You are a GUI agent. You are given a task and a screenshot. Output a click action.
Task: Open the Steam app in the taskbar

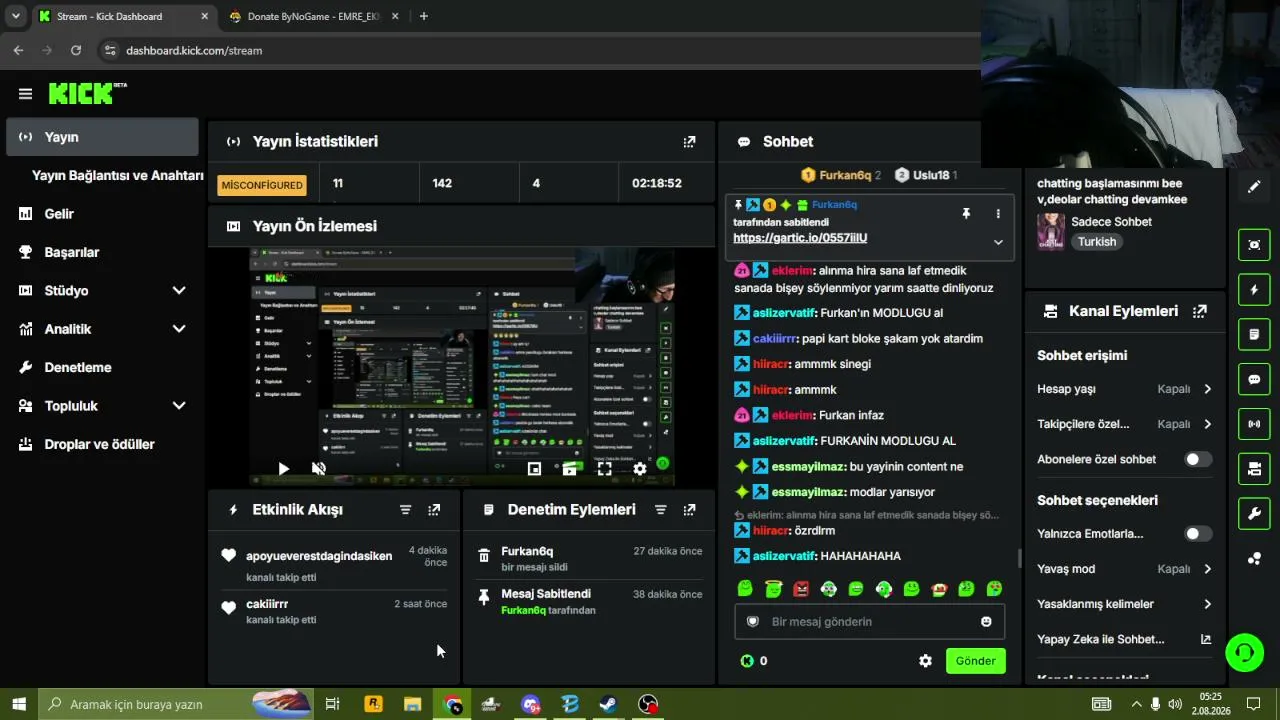click(x=608, y=704)
